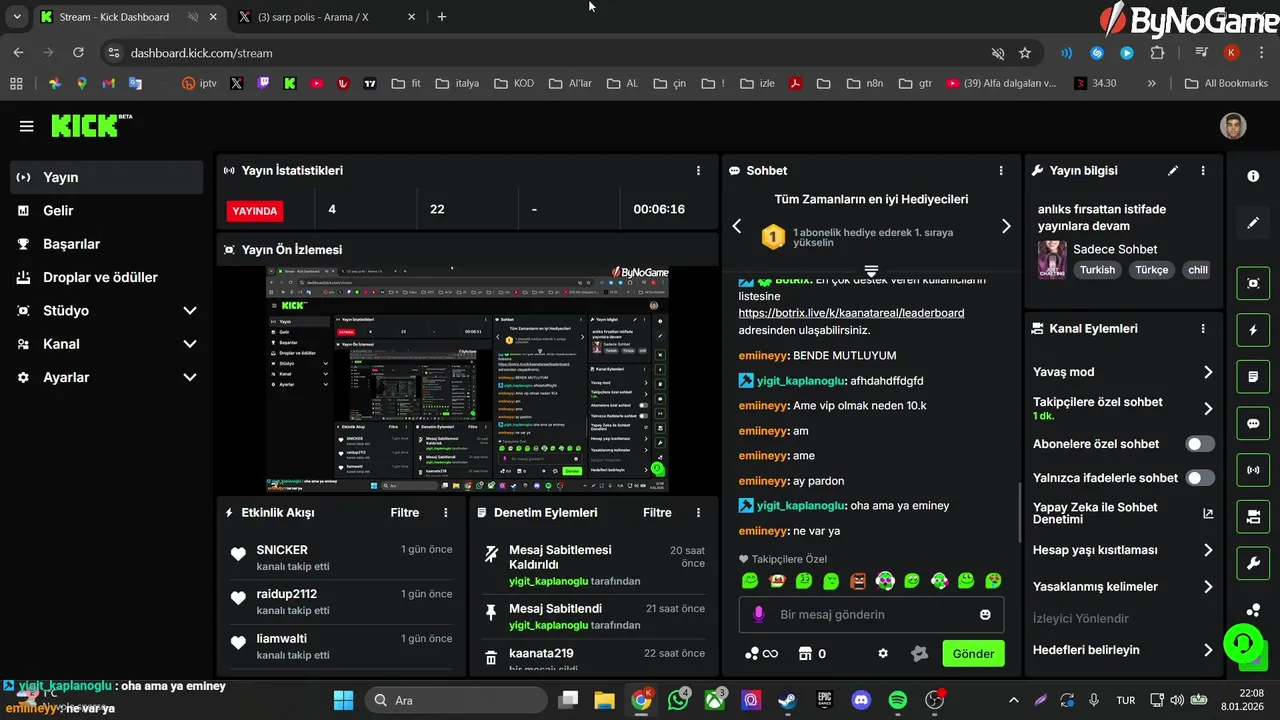This screenshot has width=1280, height=720.
Task: Open Chrome from Windows taskbar
Action: tap(642, 700)
